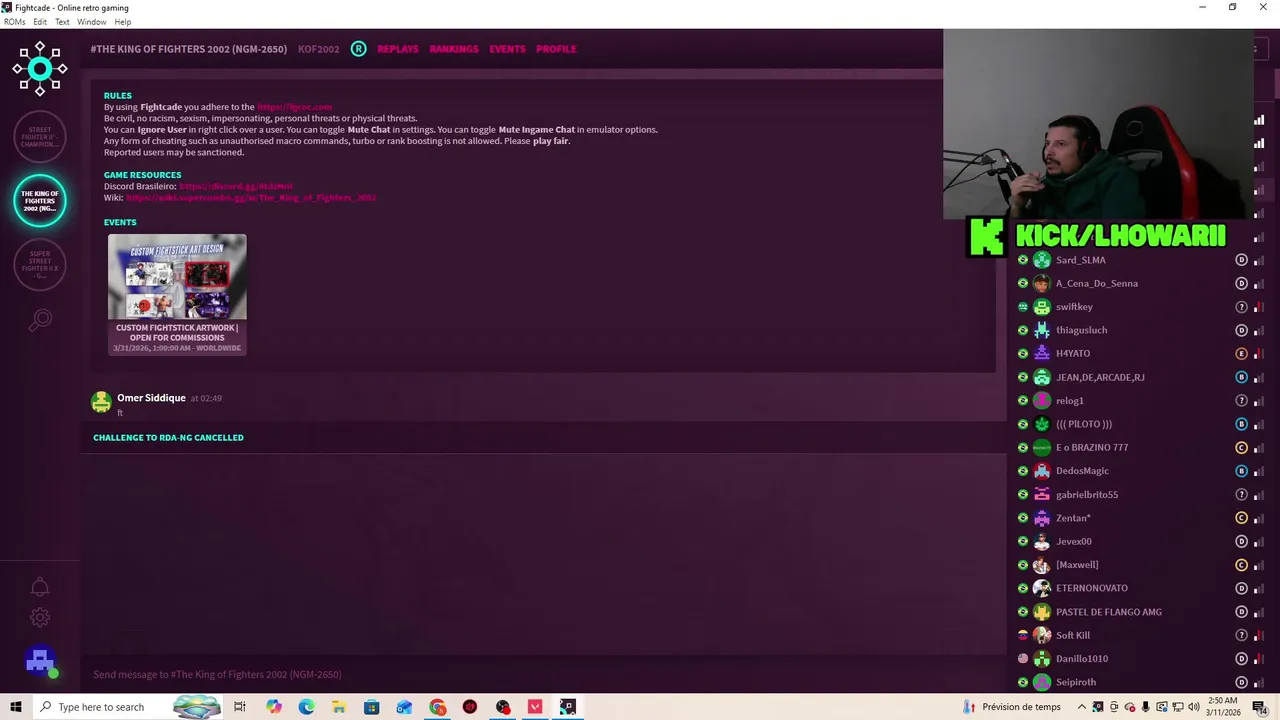
Task: Open Fightcade settings gear
Action: (40, 618)
